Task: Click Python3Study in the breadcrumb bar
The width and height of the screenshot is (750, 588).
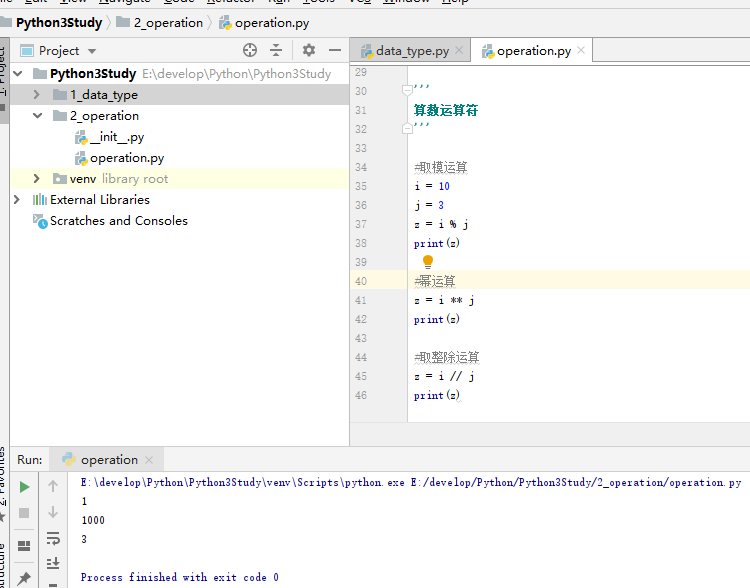Action: (x=59, y=23)
